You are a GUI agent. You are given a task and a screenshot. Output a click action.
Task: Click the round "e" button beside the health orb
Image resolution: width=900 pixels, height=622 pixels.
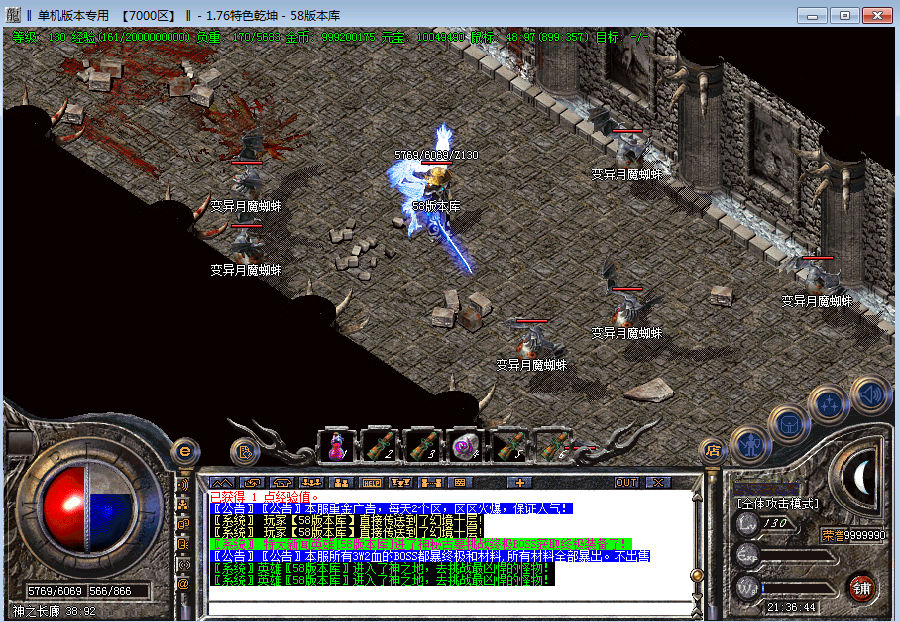(x=184, y=451)
